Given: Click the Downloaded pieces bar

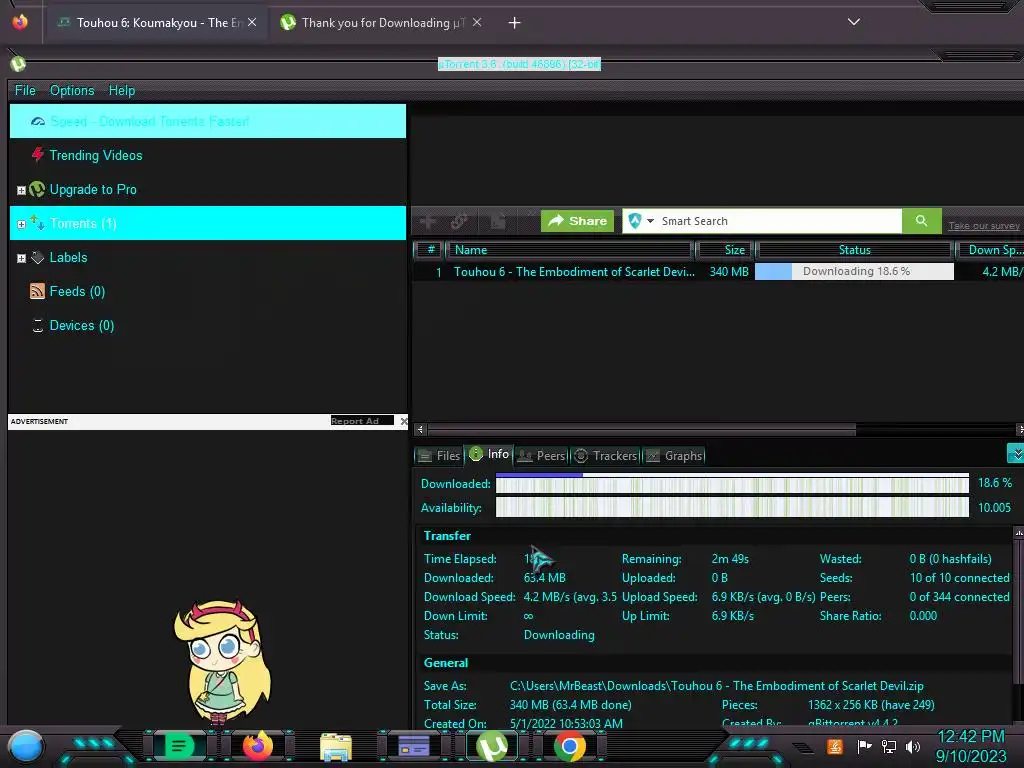Looking at the screenshot, I should coord(732,483).
